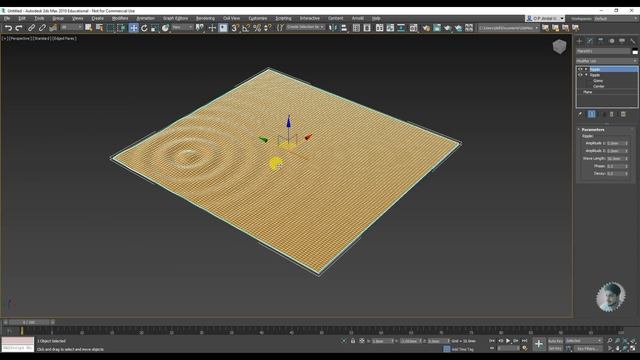
Task: Open the Modifiers menu
Action: coord(120,18)
